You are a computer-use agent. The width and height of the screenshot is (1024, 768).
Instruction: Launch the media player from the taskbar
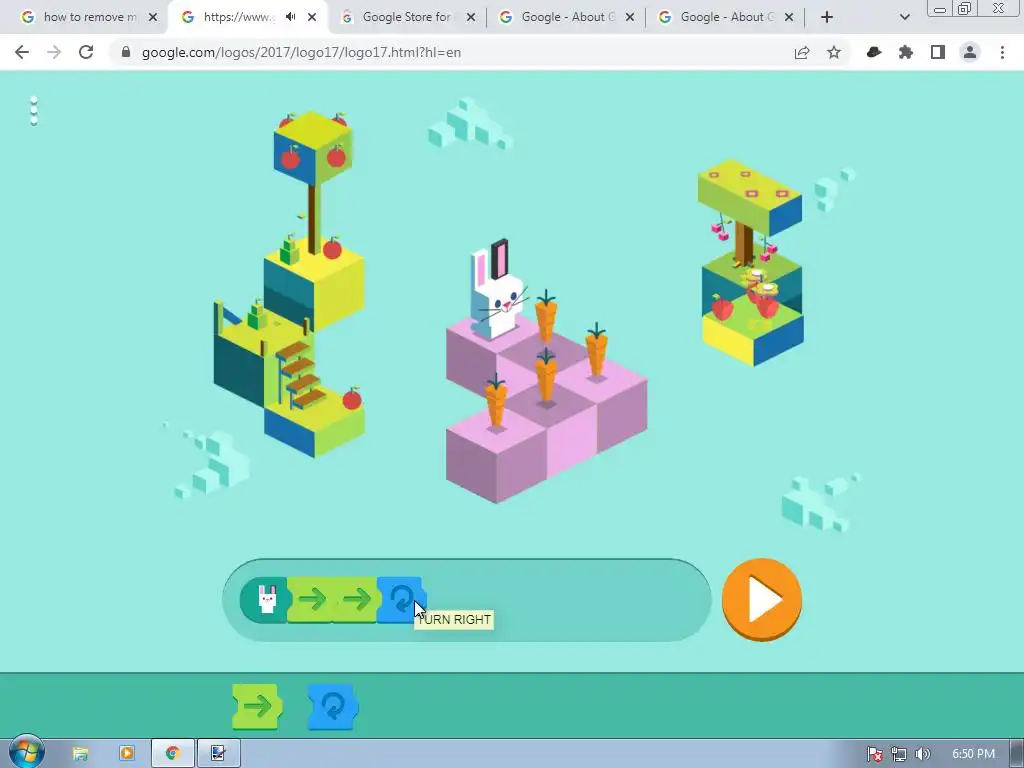(x=127, y=754)
